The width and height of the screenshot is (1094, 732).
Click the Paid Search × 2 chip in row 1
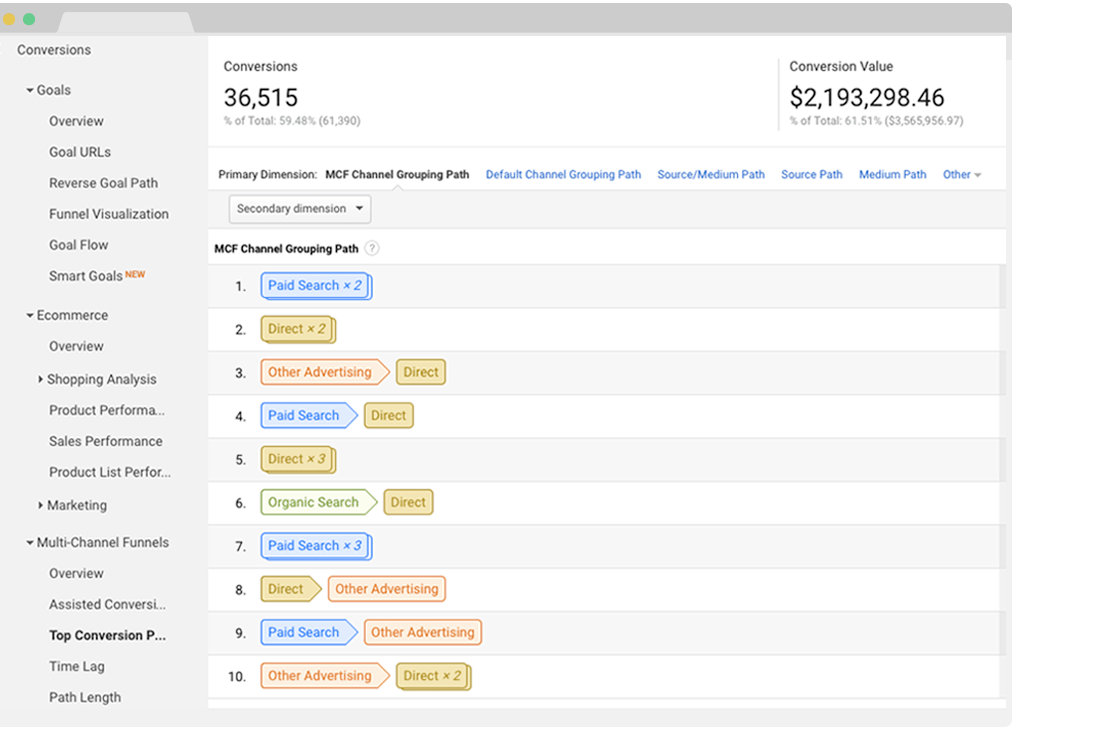point(315,286)
